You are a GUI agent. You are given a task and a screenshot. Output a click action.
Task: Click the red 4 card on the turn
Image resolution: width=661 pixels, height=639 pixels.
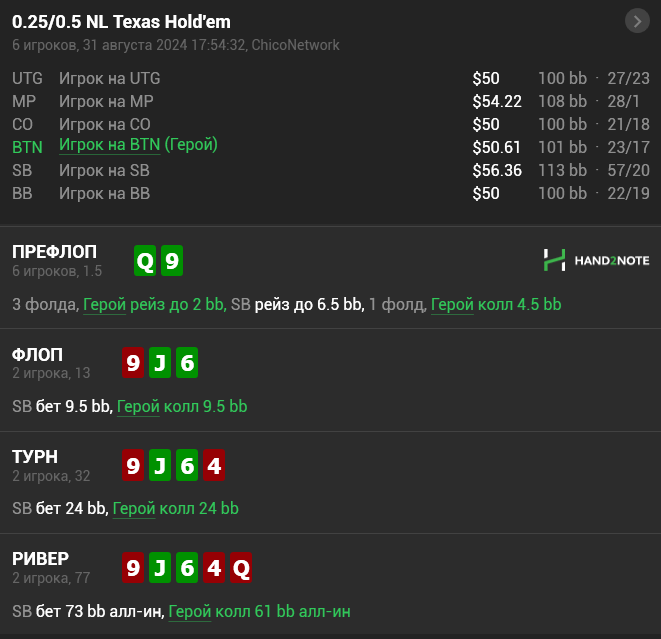tap(213, 467)
